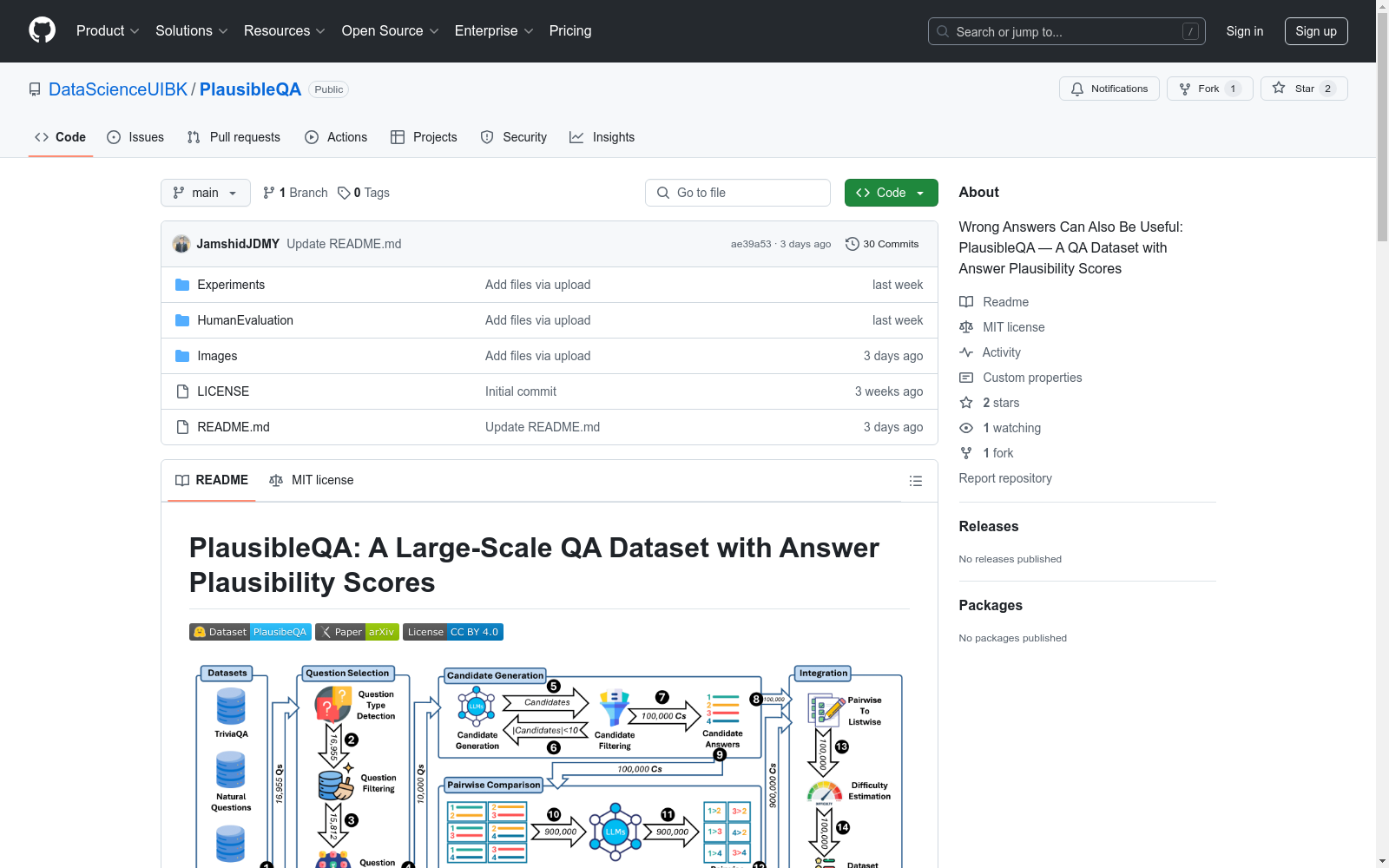Click the scale icon beside MIT license
Image resolution: width=1389 pixels, height=868 pixels.
click(x=966, y=327)
